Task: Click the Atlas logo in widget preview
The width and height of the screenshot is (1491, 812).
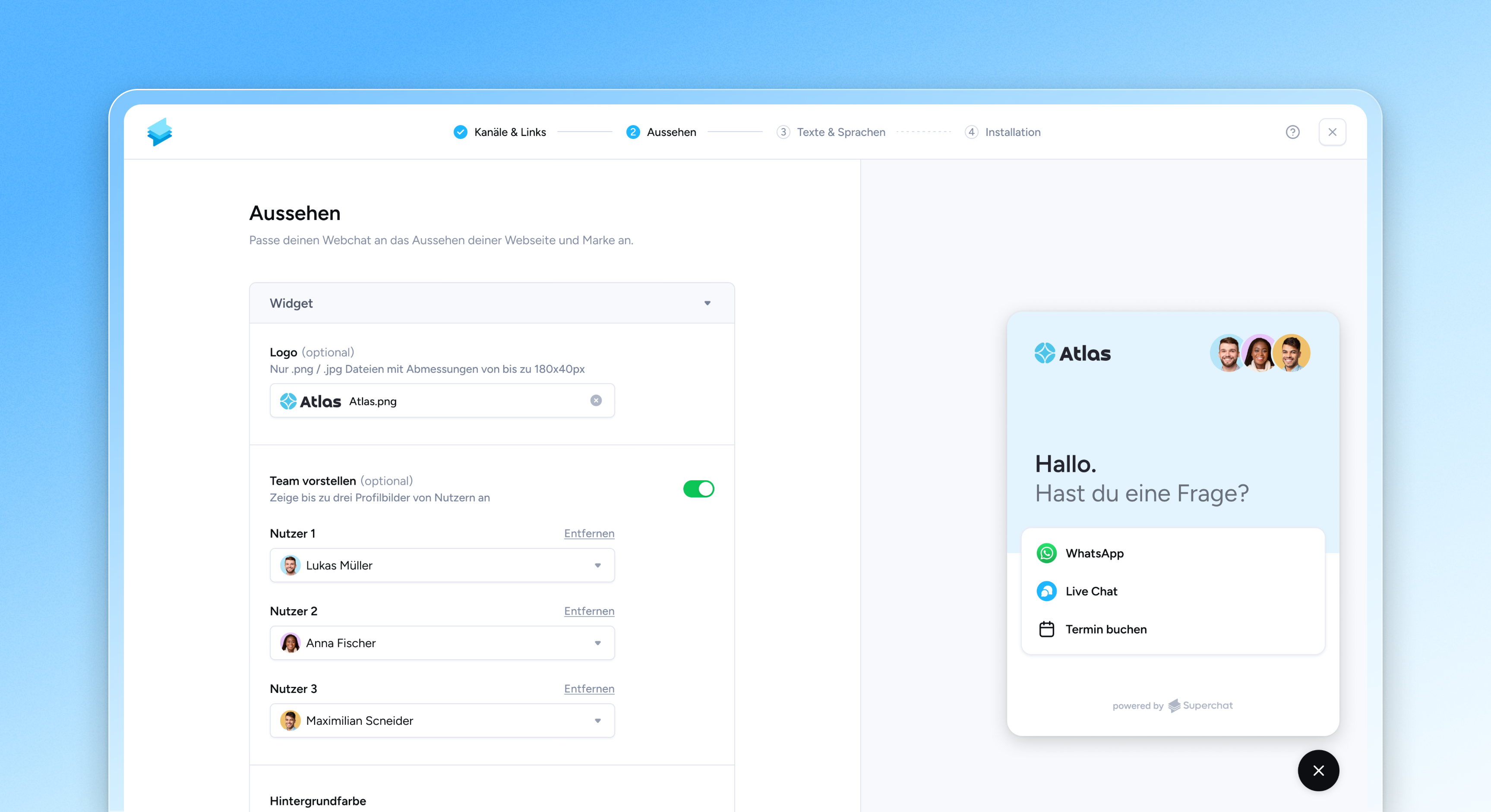Action: pos(1073,353)
